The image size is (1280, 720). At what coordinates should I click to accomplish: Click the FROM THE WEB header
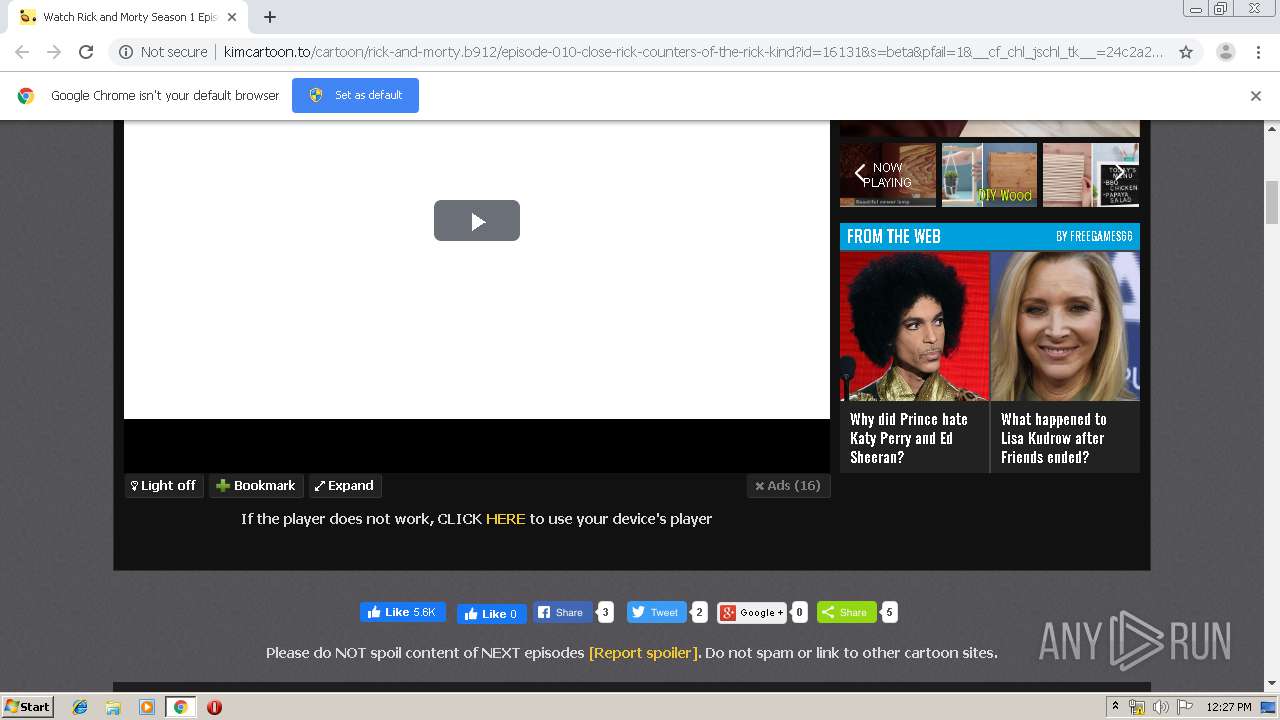(893, 236)
